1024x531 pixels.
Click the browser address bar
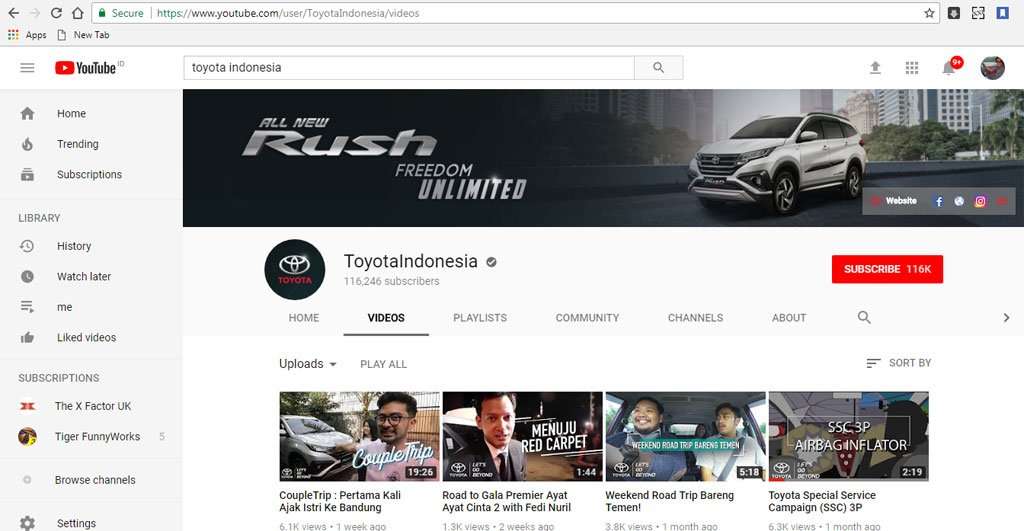[515, 13]
